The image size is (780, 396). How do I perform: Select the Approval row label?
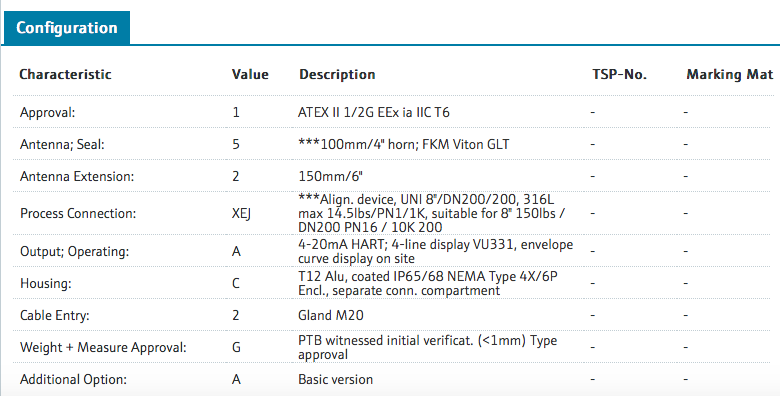47,112
